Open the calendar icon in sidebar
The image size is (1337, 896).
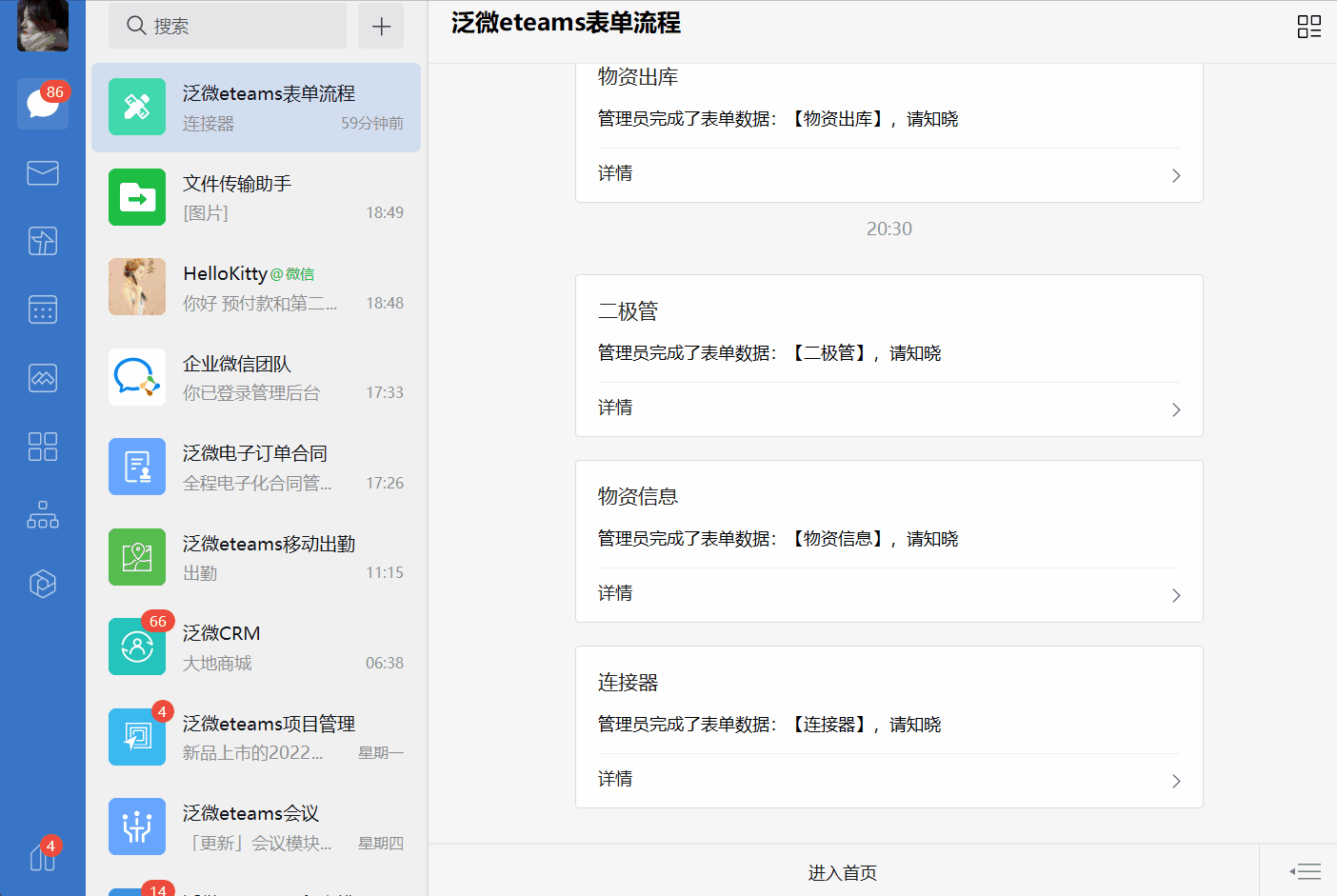(x=43, y=309)
